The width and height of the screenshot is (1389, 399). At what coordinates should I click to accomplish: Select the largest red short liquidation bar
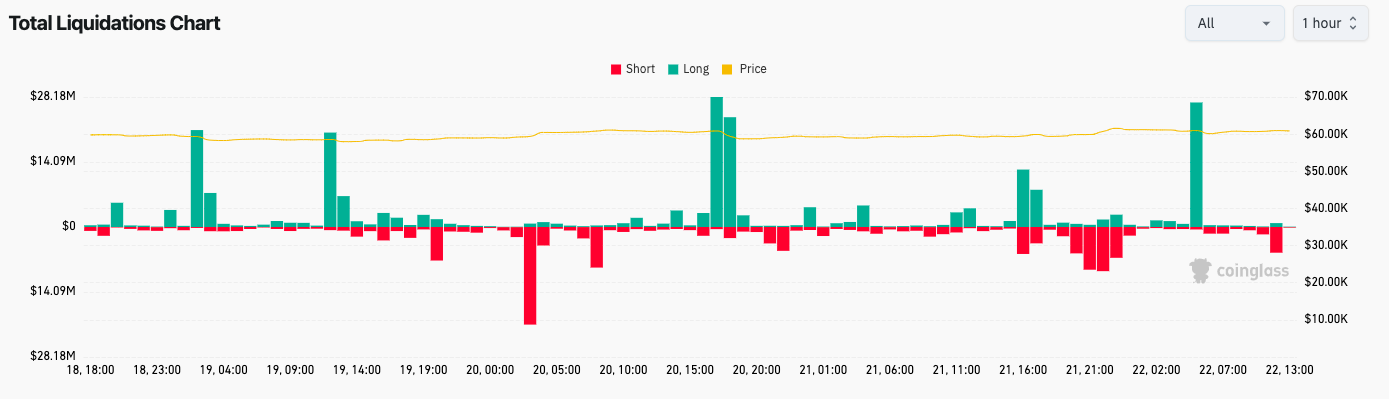click(530, 276)
